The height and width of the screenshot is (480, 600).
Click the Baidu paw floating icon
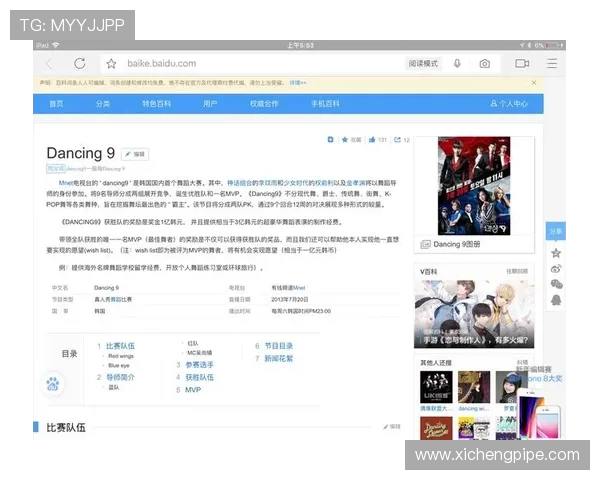pyautogui.click(x=53, y=384)
